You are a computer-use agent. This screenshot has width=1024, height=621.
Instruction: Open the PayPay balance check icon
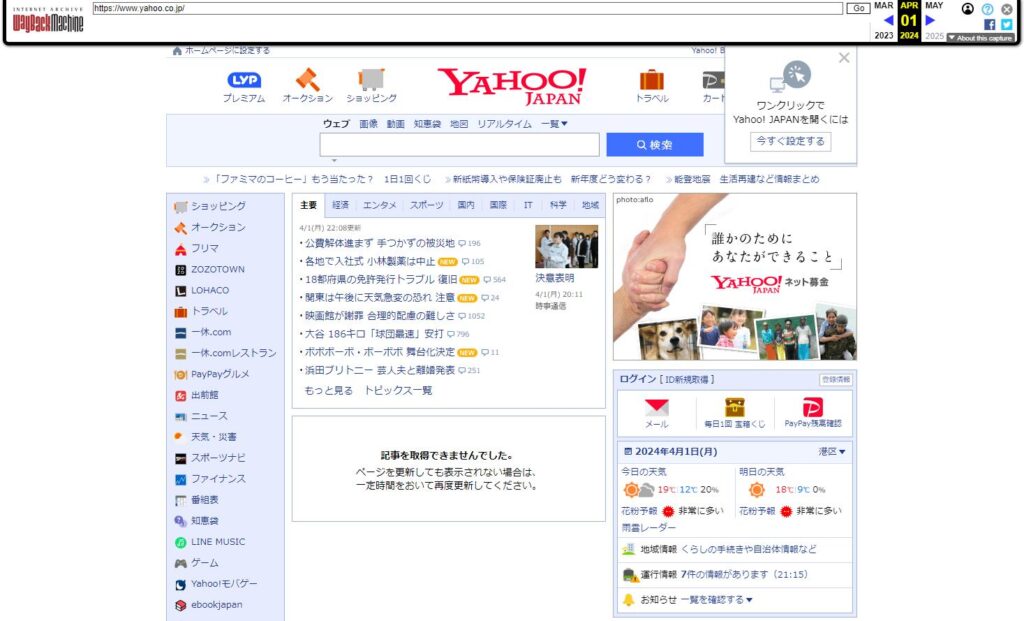click(813, 408)
